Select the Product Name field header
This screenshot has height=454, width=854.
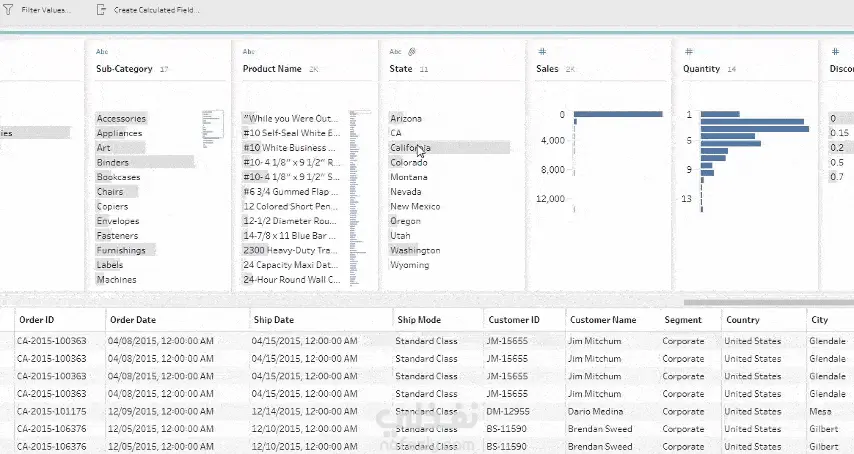(272, 69)
